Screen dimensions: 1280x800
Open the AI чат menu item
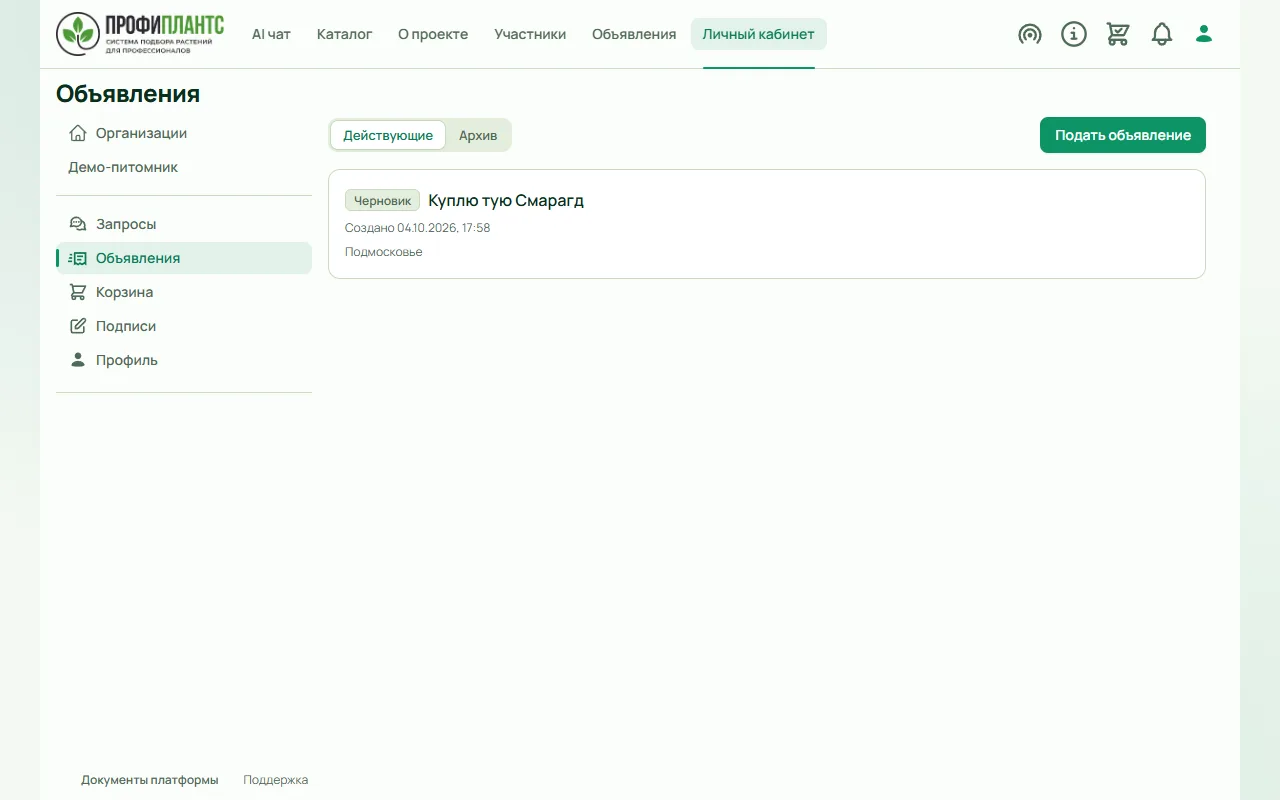271,34
